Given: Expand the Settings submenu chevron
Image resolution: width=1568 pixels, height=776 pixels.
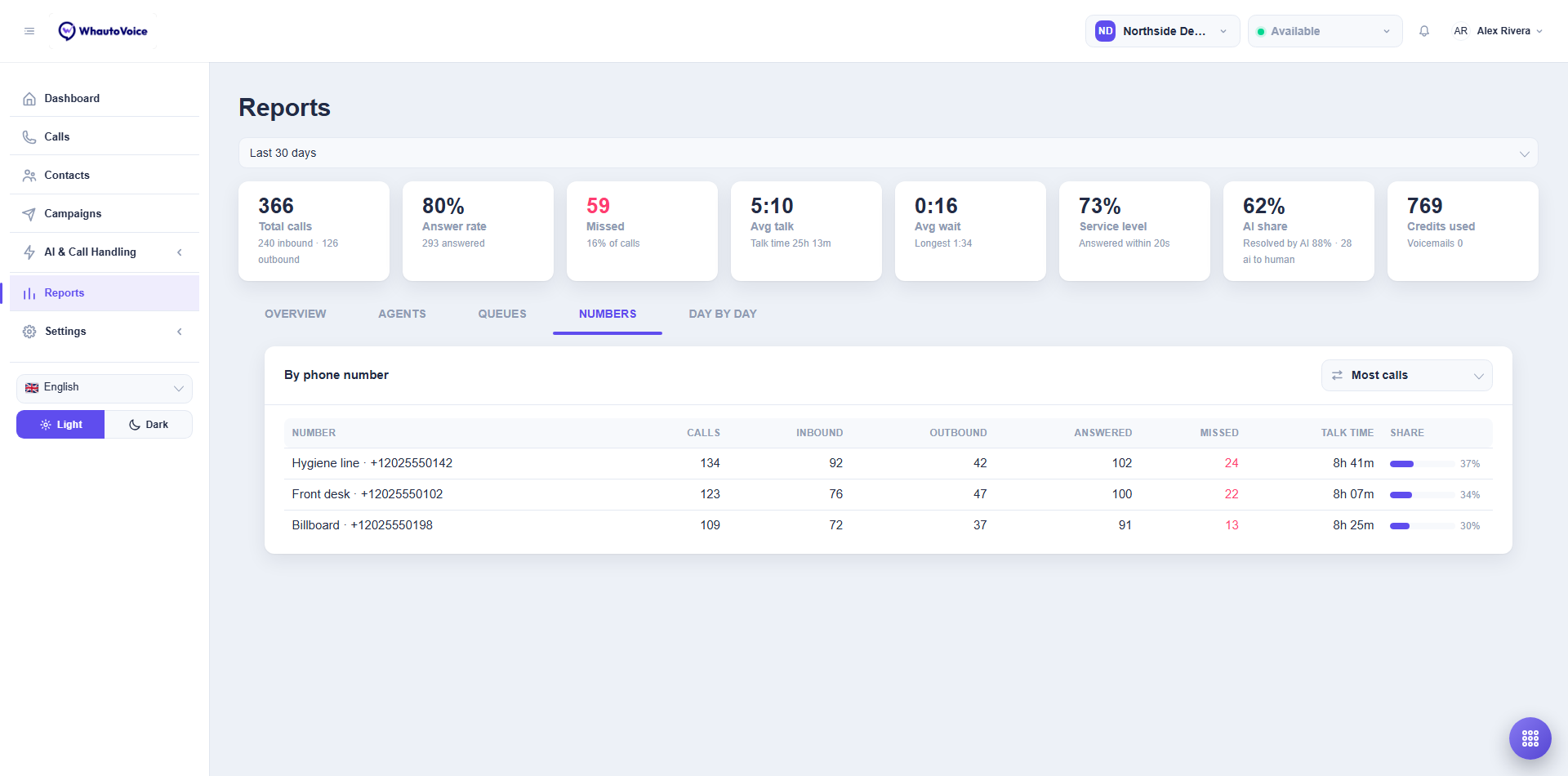Looking at the screenshot, I should pos(180,332).
